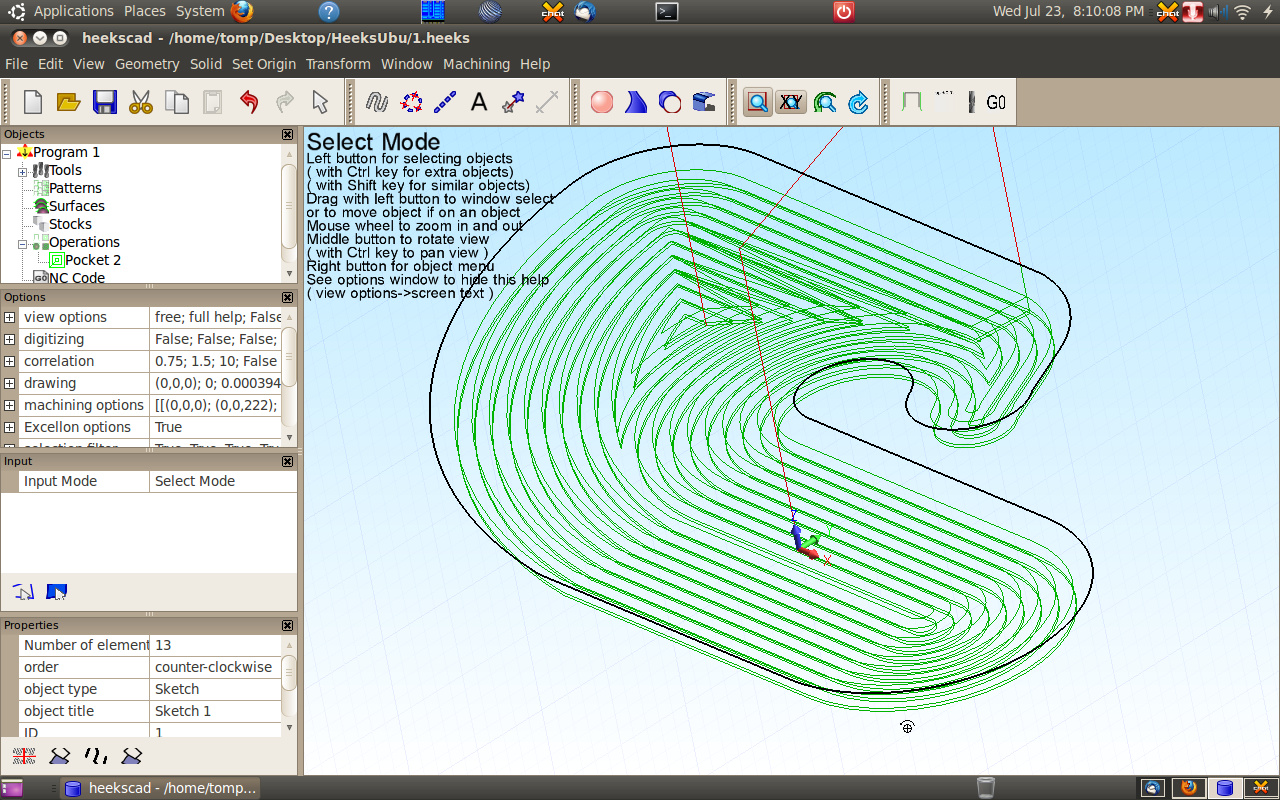Open the Set Origin menu
1280x800 pixels.
click(264, 64)
